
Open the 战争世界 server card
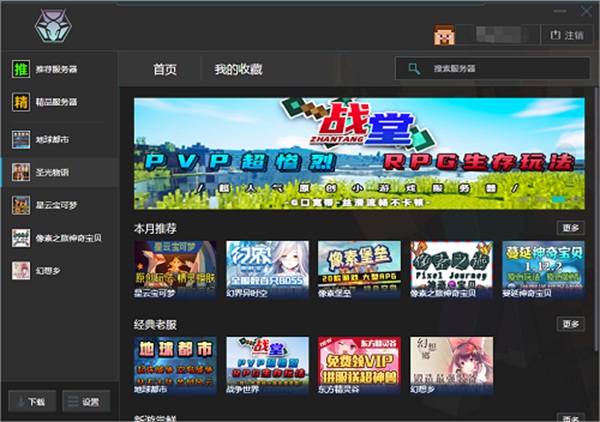tap(267, 366)
